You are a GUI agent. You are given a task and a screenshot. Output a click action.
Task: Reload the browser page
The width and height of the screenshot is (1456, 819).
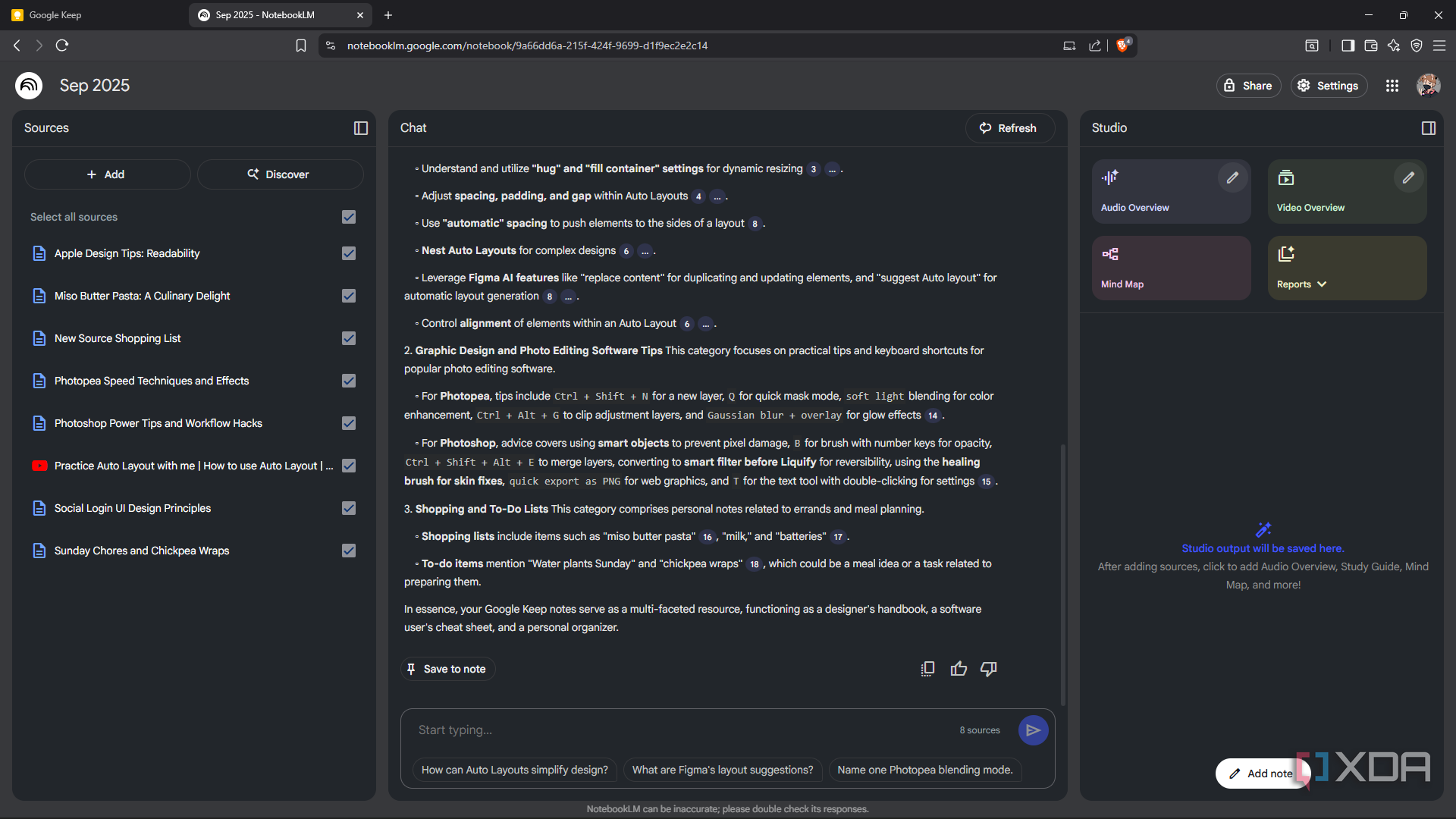(62, 45)
